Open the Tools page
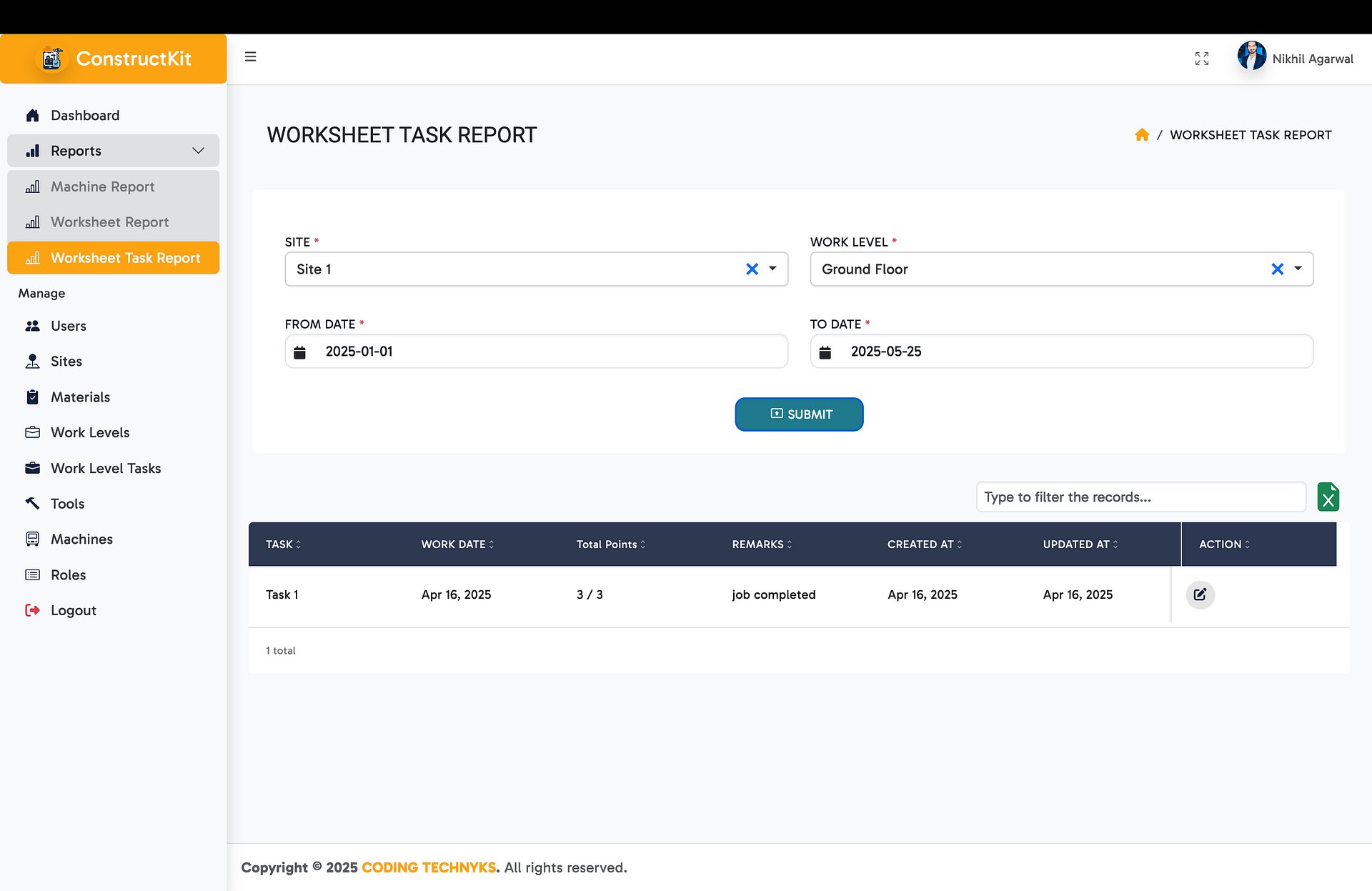 [x=113, y=504]
